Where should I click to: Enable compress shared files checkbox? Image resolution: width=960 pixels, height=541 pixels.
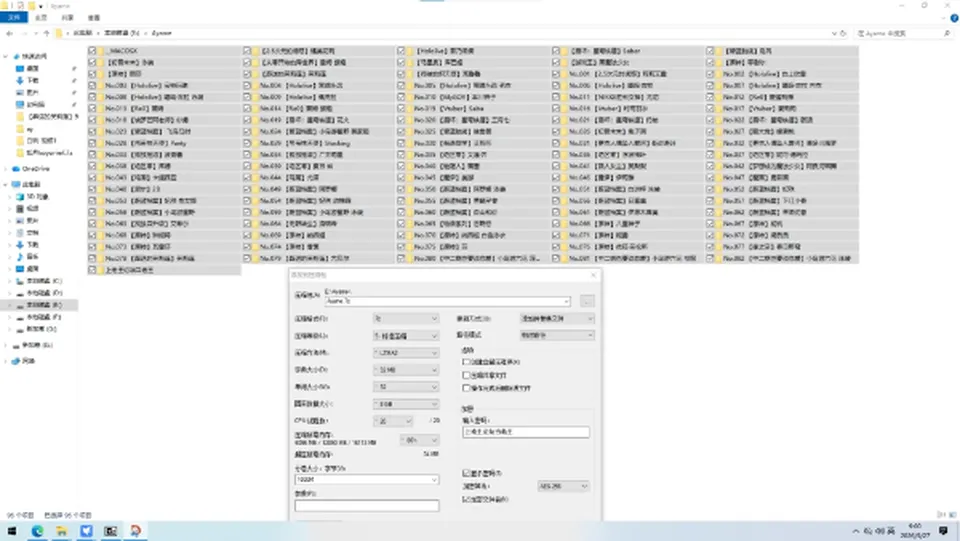pos(466,375)
